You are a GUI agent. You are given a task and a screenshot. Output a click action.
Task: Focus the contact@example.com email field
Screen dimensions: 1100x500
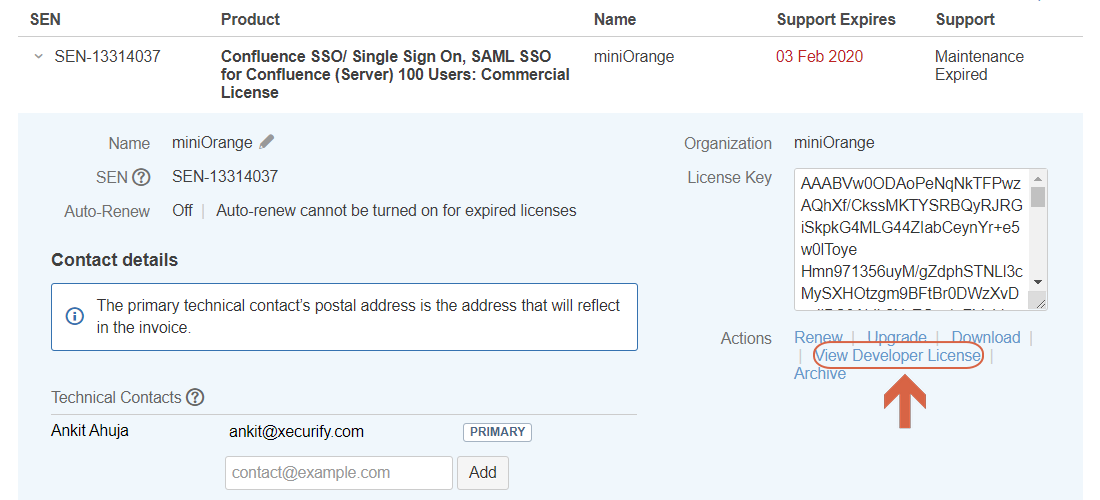click(x=339, y=473)
